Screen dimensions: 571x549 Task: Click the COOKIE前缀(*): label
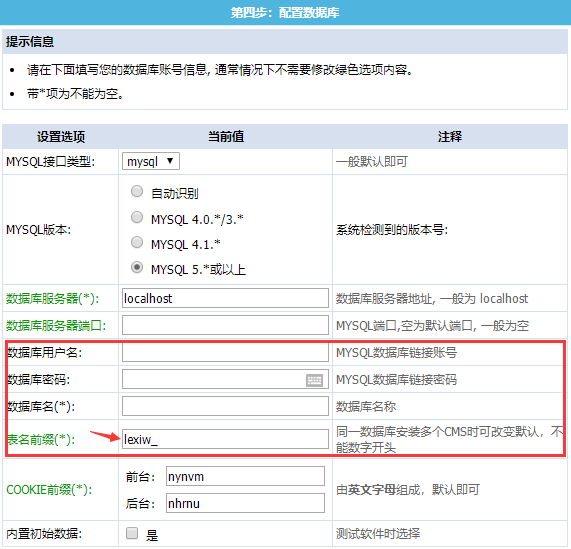(x=49, y=490)
